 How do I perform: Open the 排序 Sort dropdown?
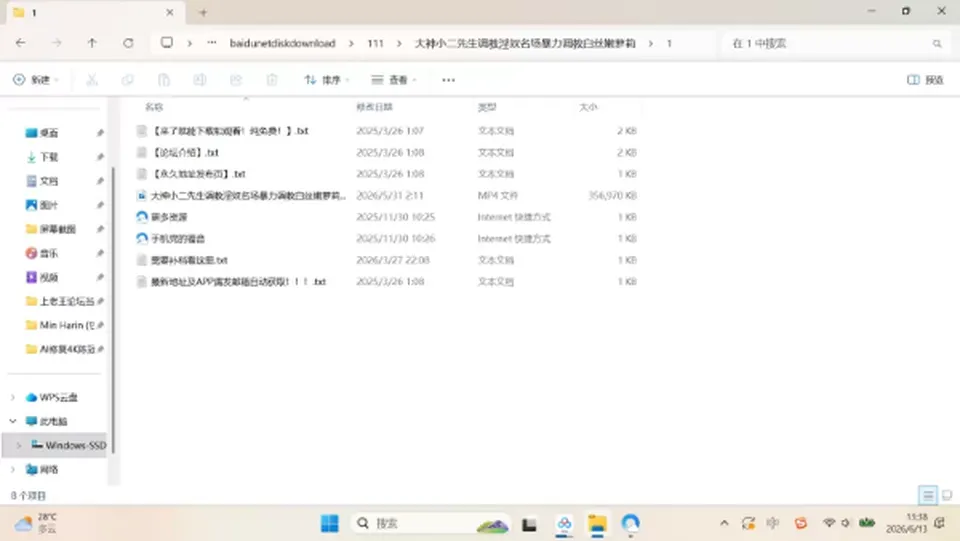(327, 80)
